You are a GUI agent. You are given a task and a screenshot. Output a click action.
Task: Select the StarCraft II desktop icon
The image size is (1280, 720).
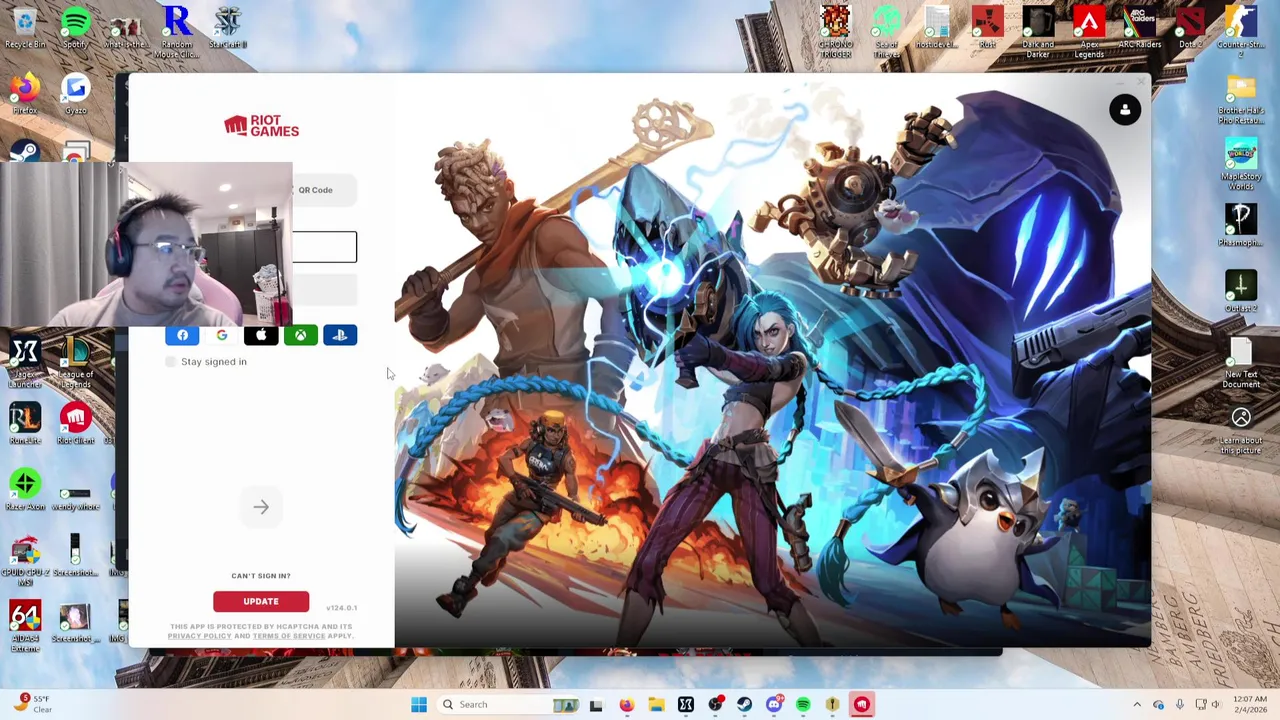[x=228, y=28]
